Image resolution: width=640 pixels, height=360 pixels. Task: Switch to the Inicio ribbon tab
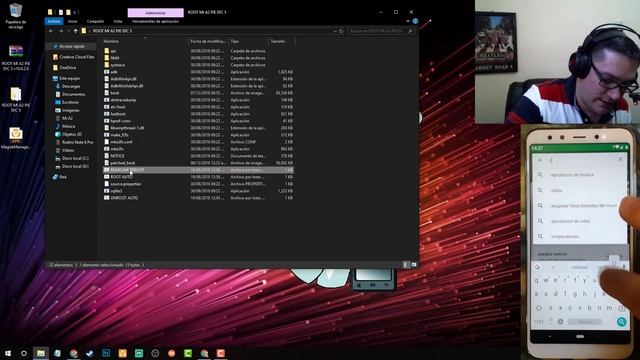[73, 21]
